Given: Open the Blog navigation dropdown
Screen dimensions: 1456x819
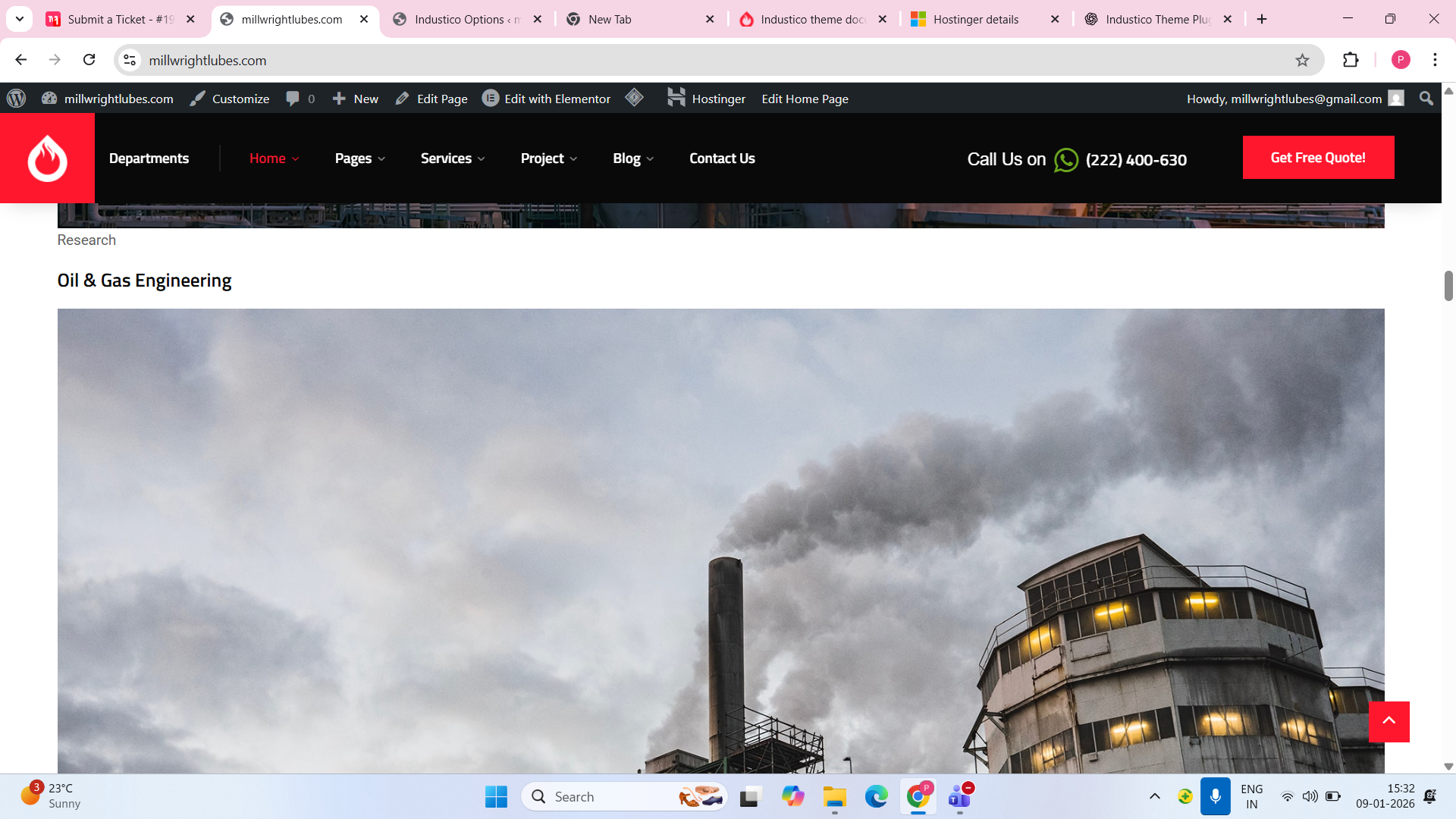Looking at the screenshot, I should coord(632,158).
